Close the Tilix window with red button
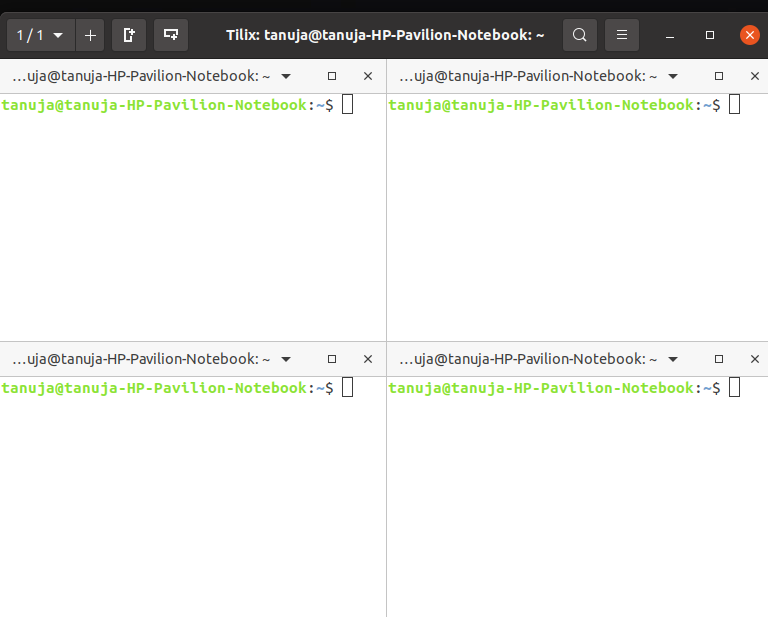This screenshot has height=617, width=768. pyautogui.click(x=749, y=35)
